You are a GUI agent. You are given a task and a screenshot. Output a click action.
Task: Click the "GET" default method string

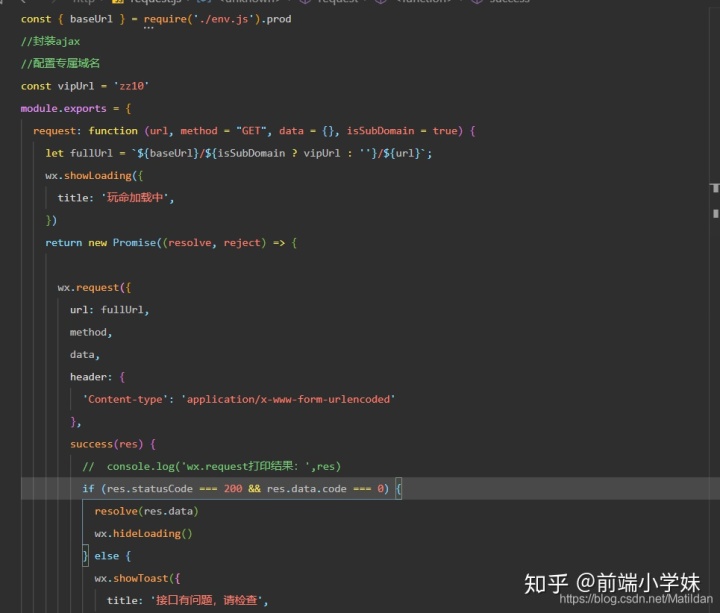pyautogui.click(x=251, y=131)
